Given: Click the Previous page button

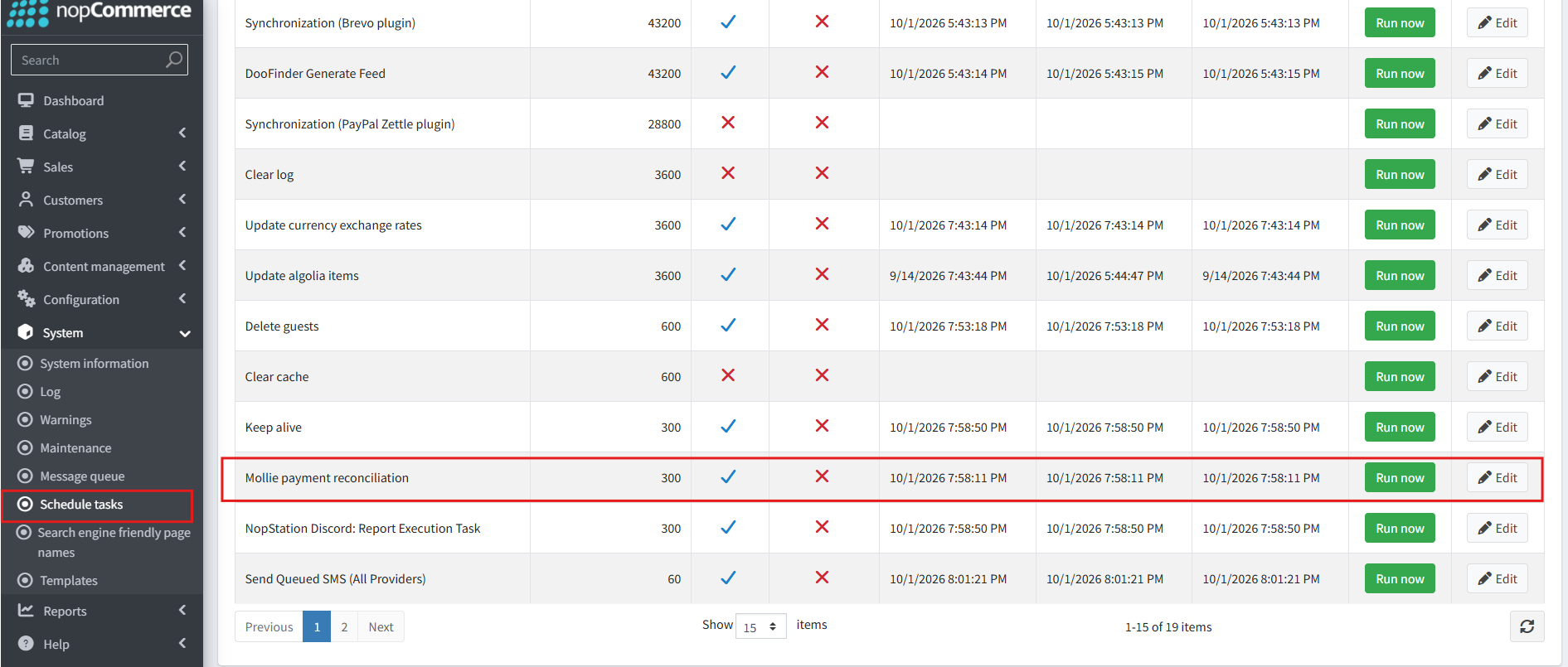Looking at the screenshot, I should 269,626.
